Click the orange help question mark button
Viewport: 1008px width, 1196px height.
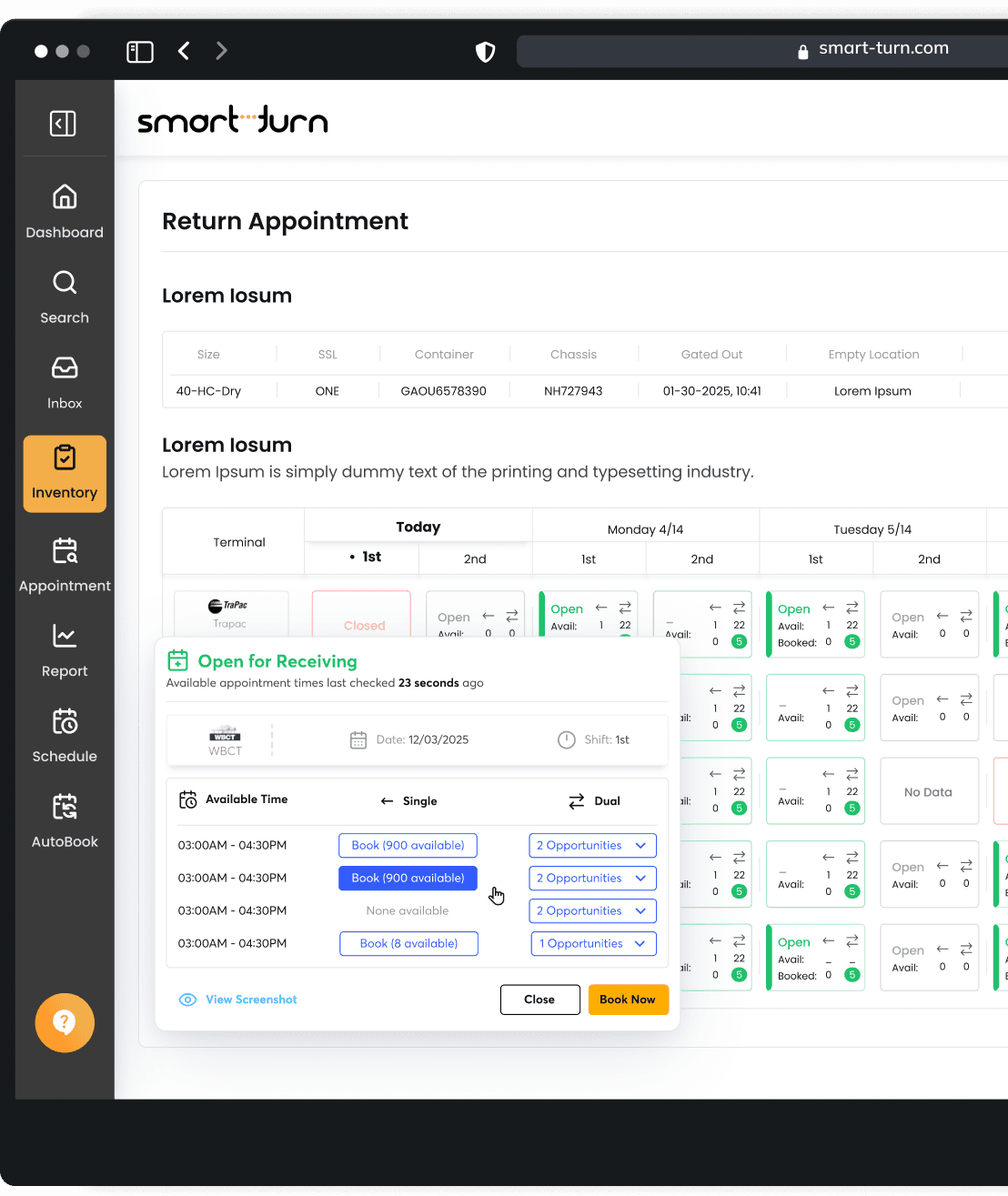pyautogui.click(x=65, y=1022)
